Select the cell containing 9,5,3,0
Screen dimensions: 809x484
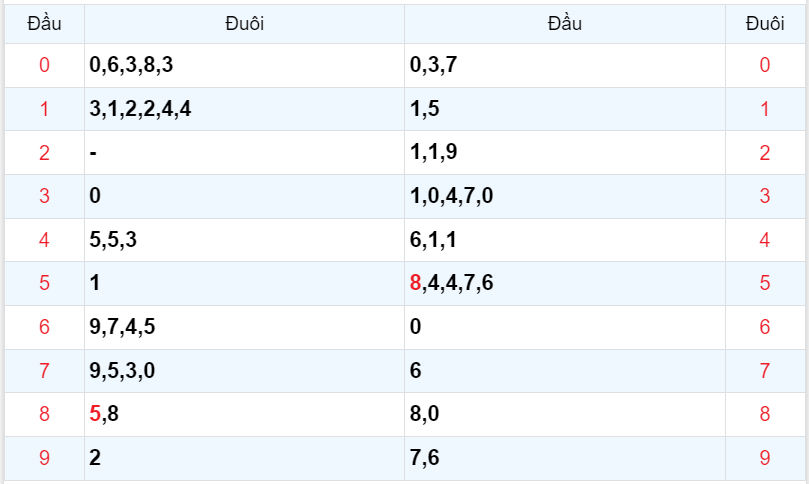click(122, 371)
